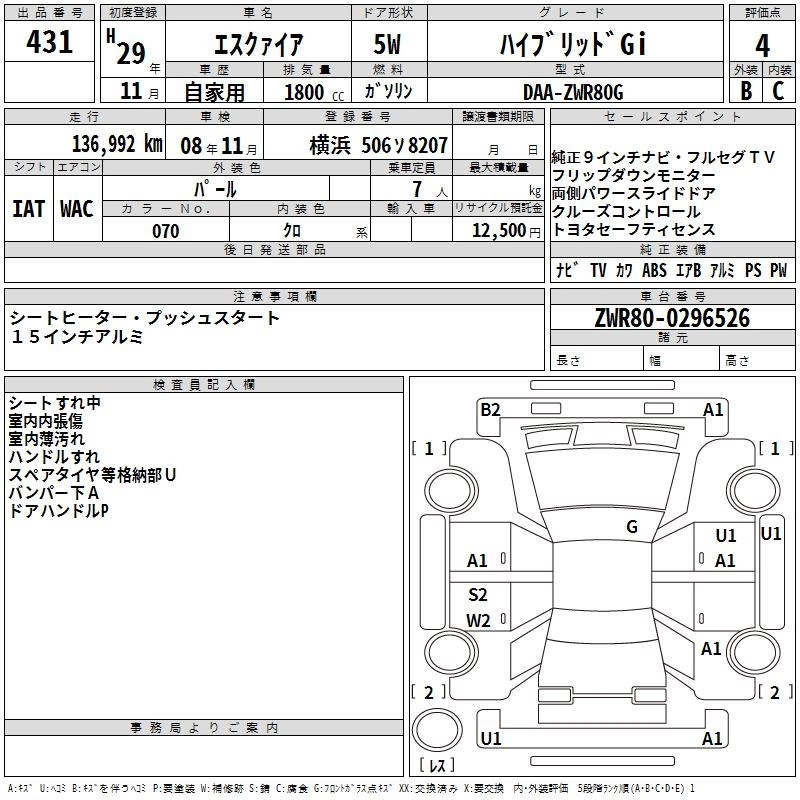Select exterior color パール
The width and height of the screenshot is (800, 800).
pos(215,189)
